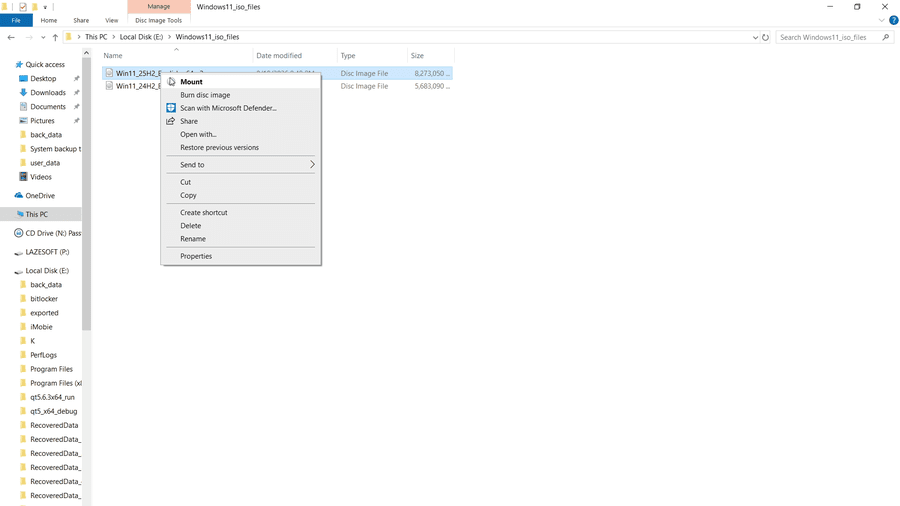Switch to the View ribbon tab
The image size is (900, 506).
[111, 20]
